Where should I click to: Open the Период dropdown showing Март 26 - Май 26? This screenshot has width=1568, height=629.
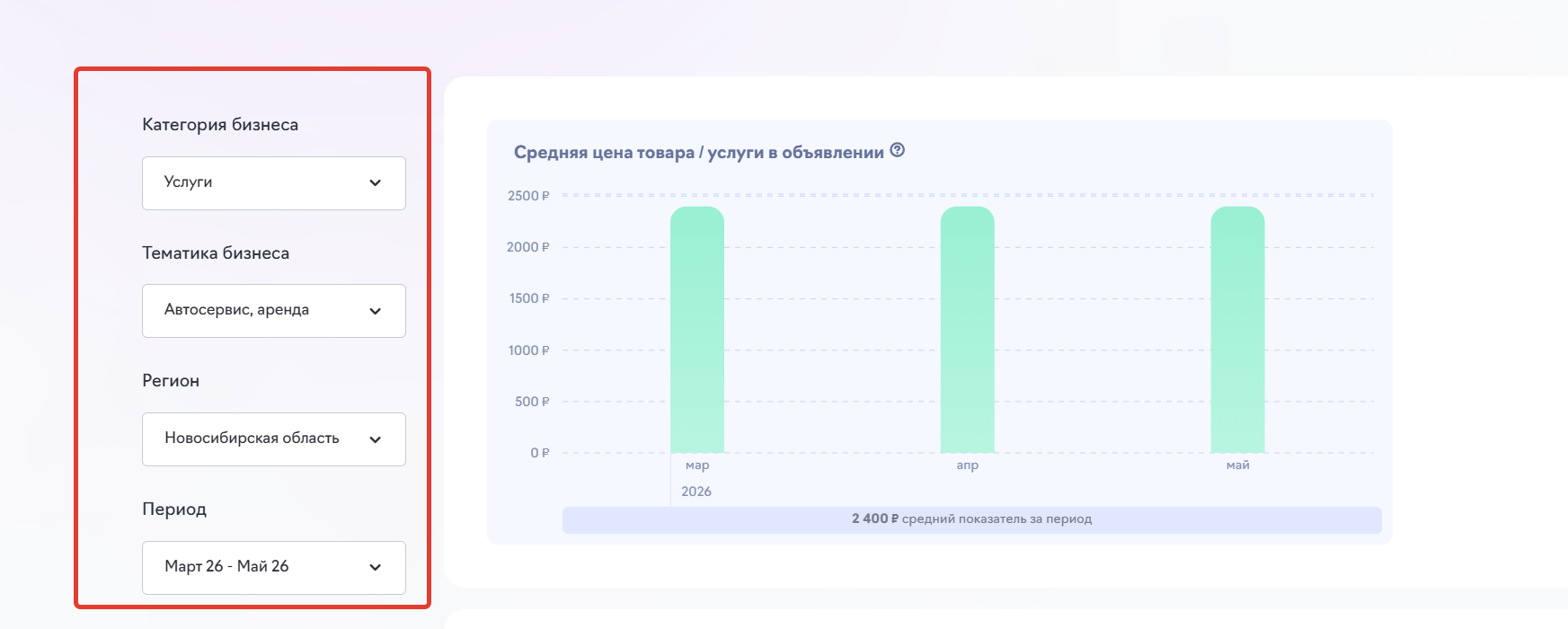click(x=274, y=568)
